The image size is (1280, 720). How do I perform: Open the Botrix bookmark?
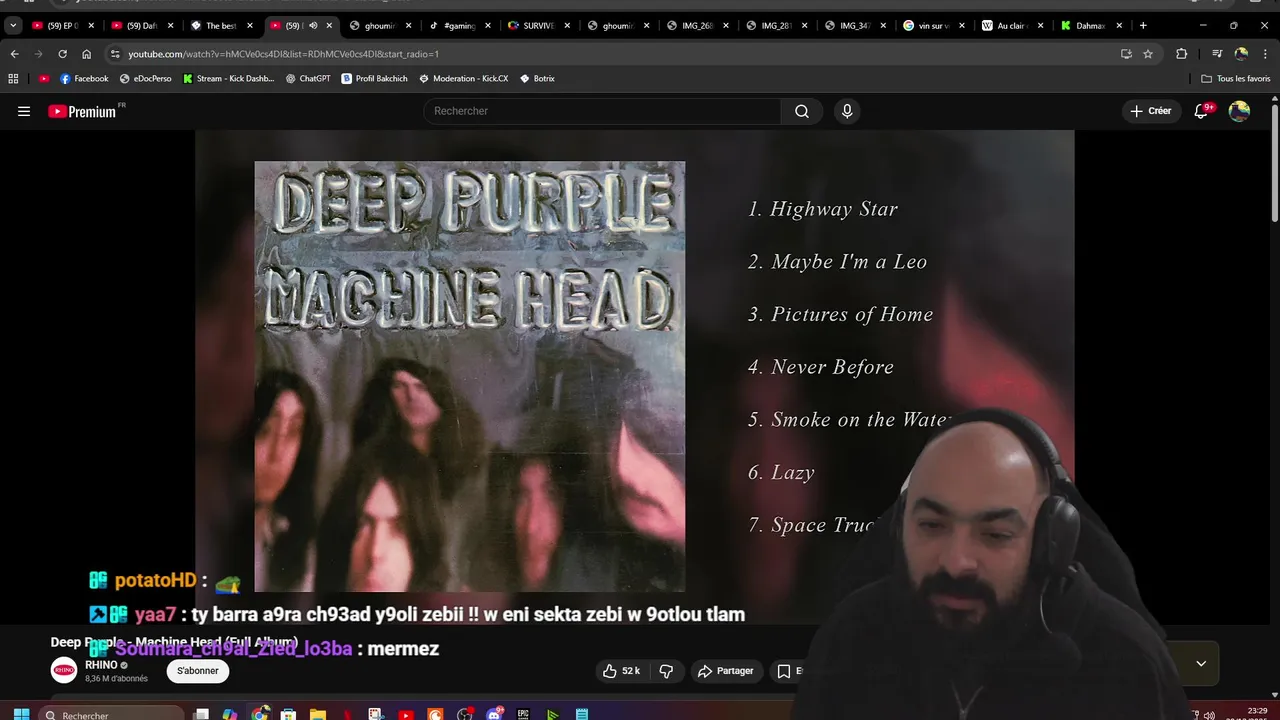click(x=537, y=78)
